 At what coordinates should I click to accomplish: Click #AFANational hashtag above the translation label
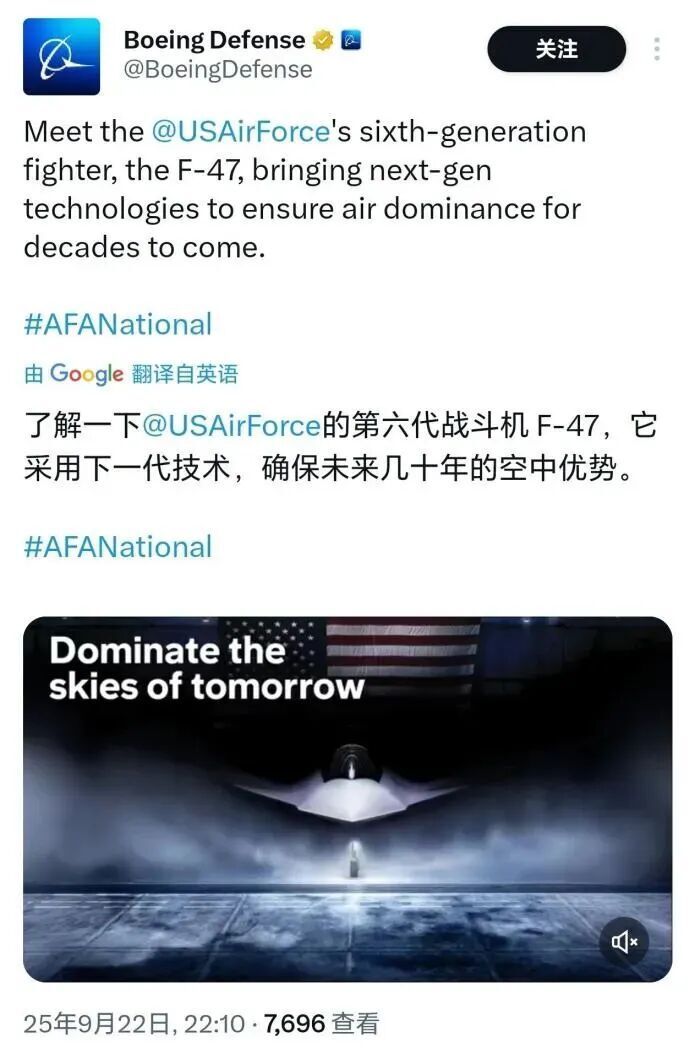(x=118, y=324)
